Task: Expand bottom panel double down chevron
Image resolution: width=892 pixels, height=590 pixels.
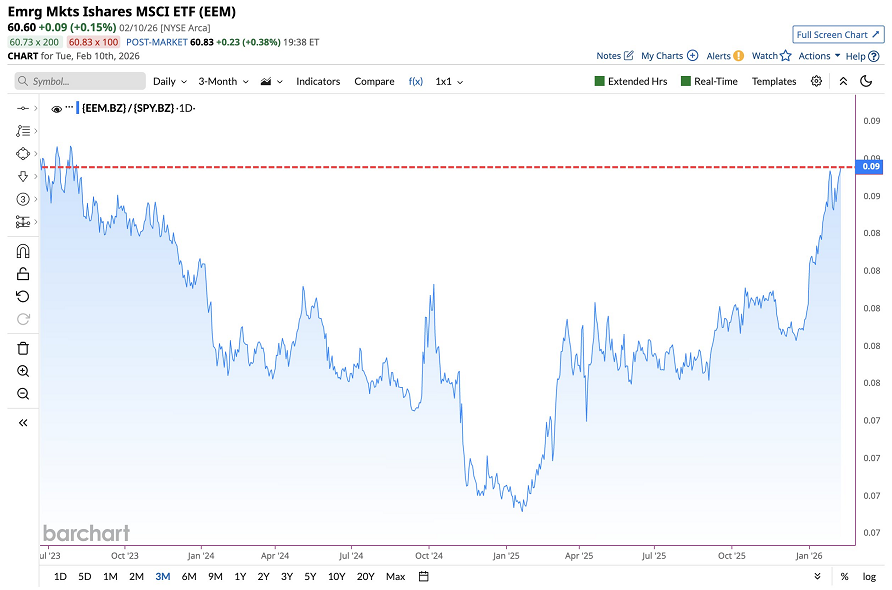Action: pos(817,576)
